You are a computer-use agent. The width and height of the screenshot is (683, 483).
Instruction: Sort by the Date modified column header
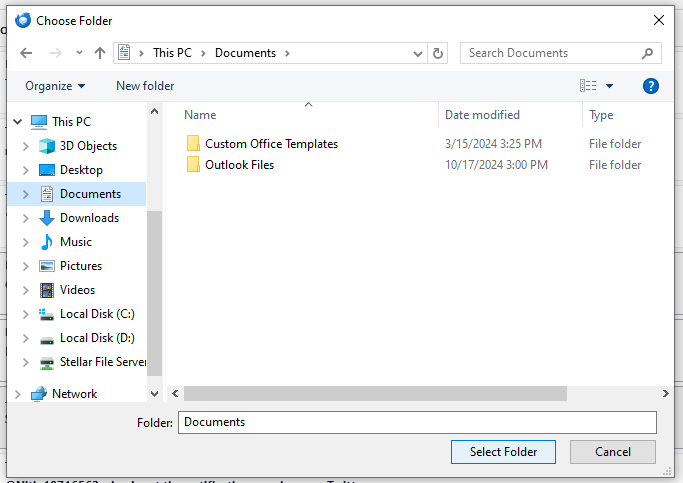(x=482, y=115)
